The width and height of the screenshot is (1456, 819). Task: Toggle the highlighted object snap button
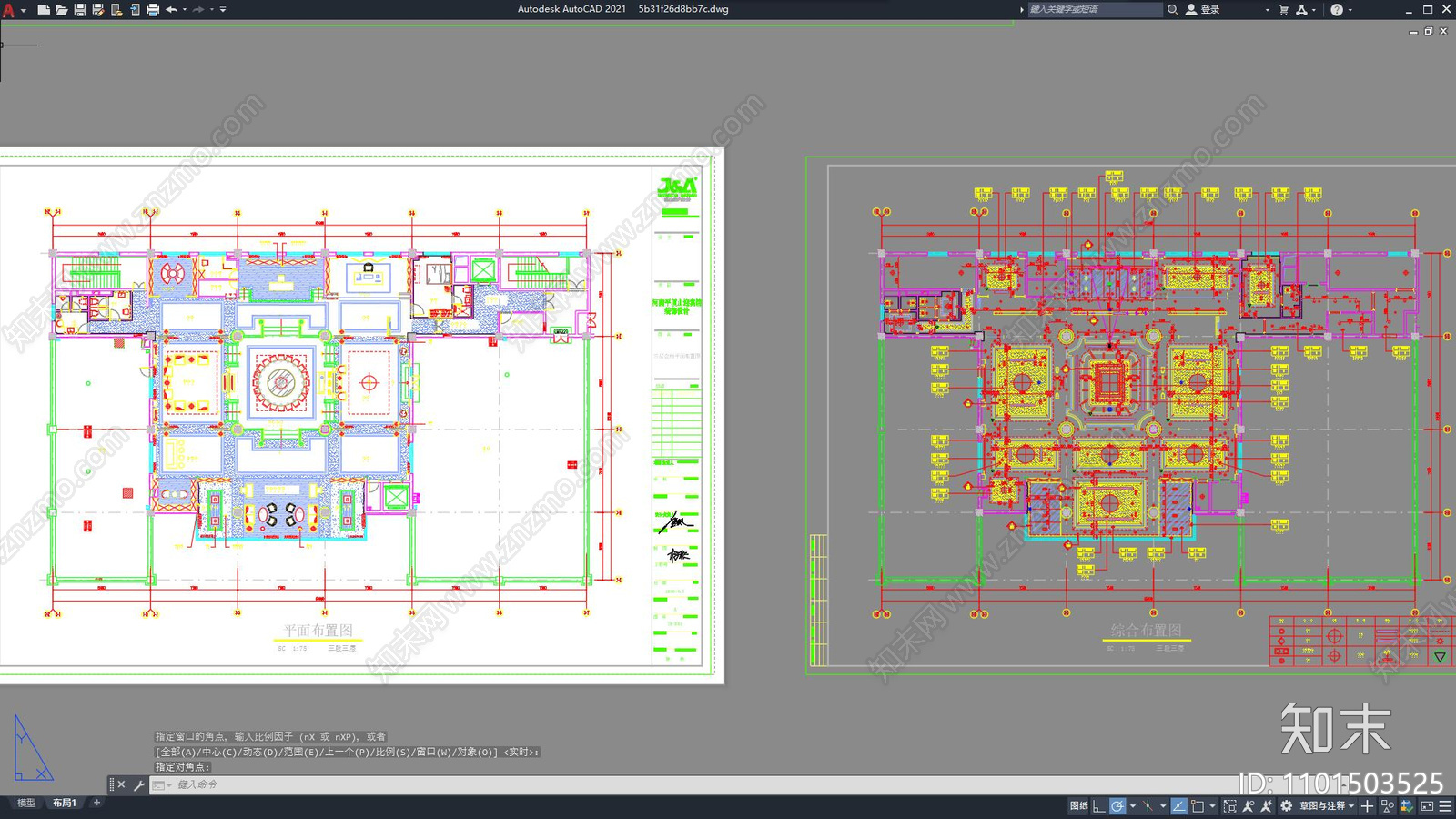pyautogui.click(x=1179, y=806)
